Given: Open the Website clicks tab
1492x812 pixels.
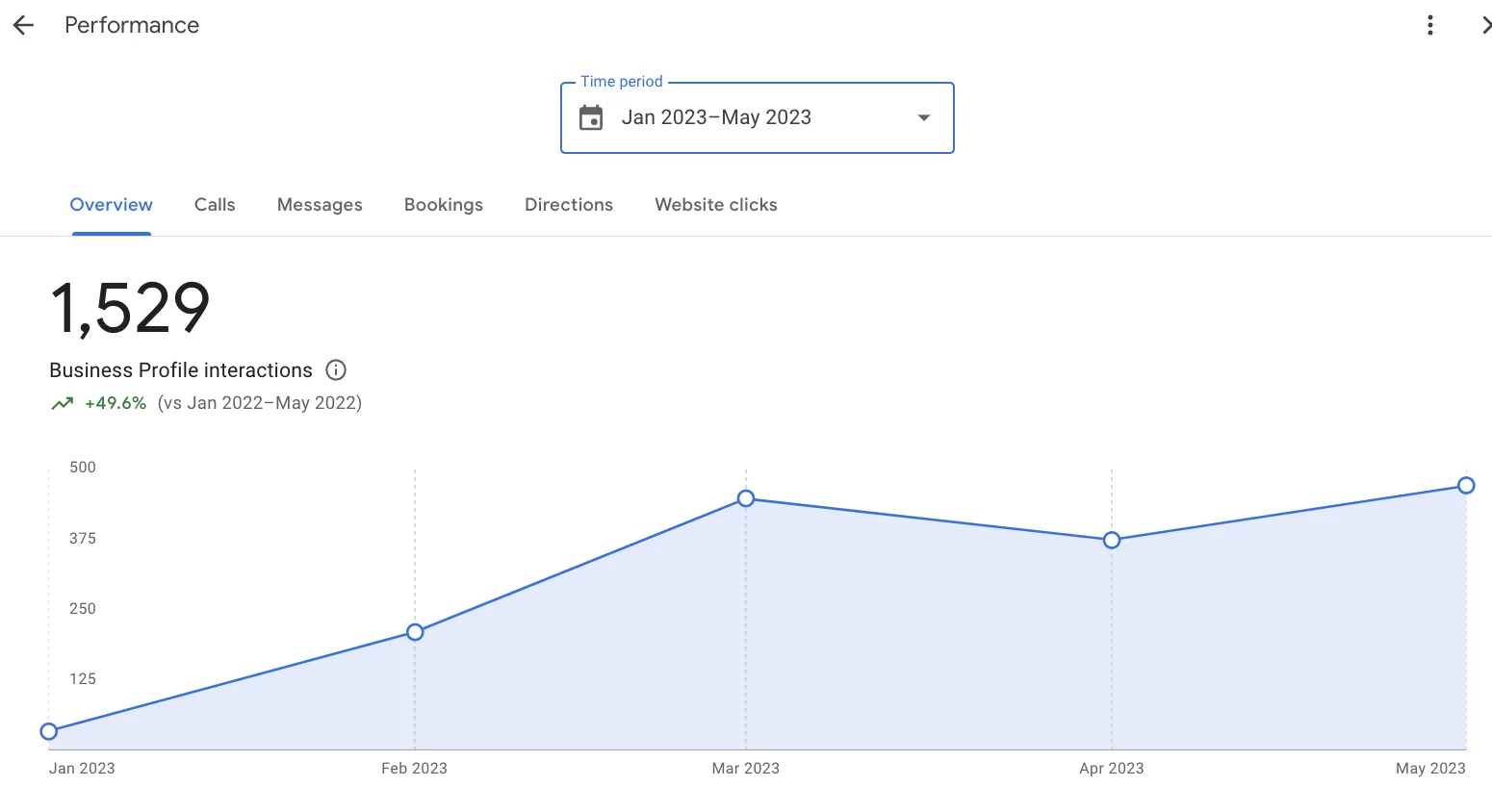Looking at the screenshot, I should tap(716, 205).
